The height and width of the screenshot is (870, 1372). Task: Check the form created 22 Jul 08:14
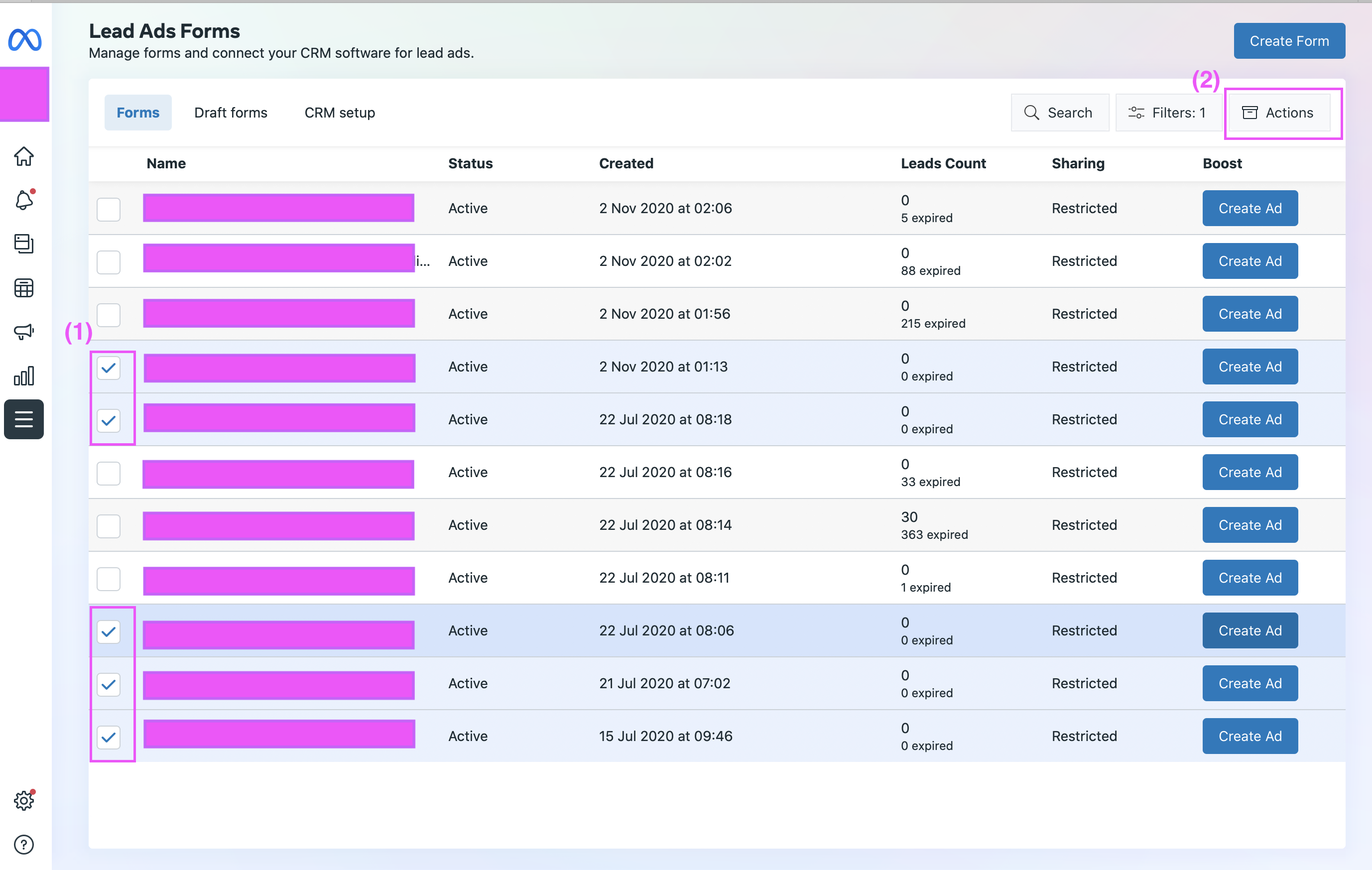[108, 526]
